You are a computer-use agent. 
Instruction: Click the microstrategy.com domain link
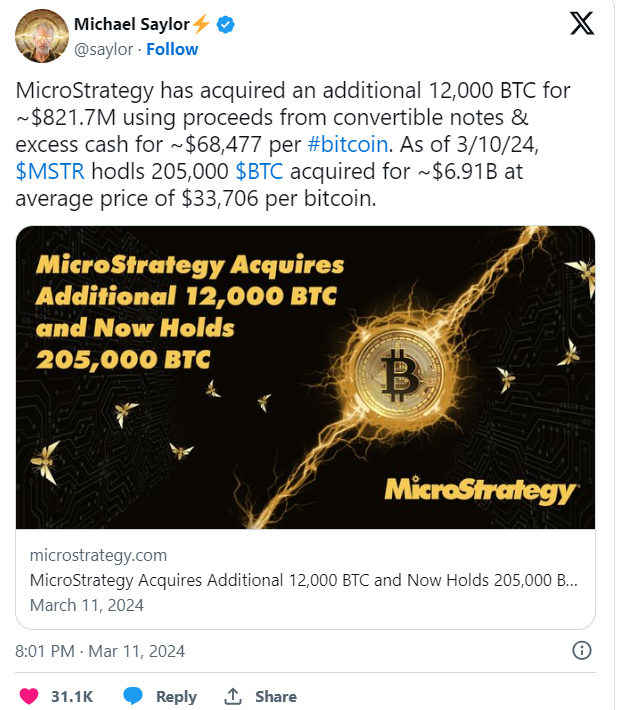(x=98, y=555)
